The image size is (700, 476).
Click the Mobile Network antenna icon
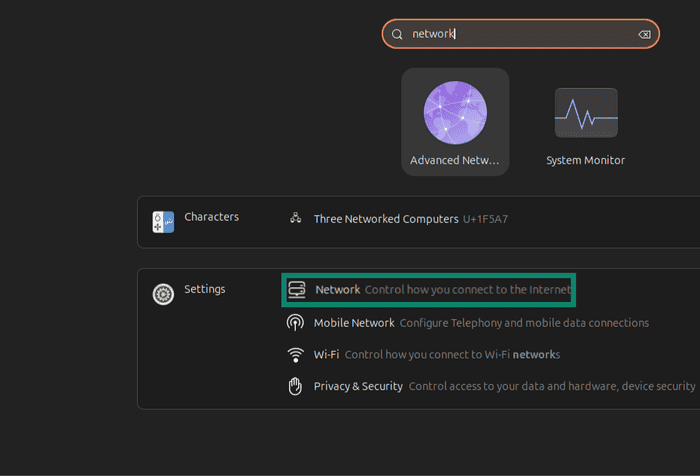[x=295, y=322]
